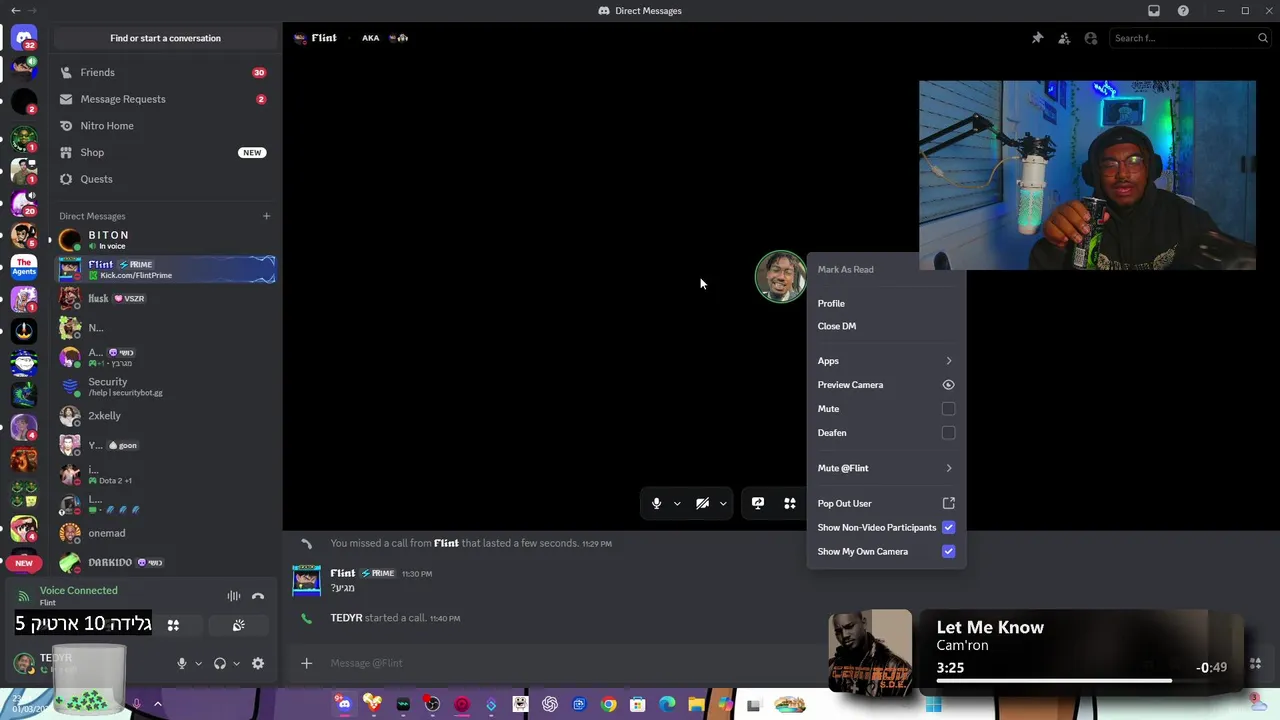Open activities button in voice panel

tap(173, 625)
